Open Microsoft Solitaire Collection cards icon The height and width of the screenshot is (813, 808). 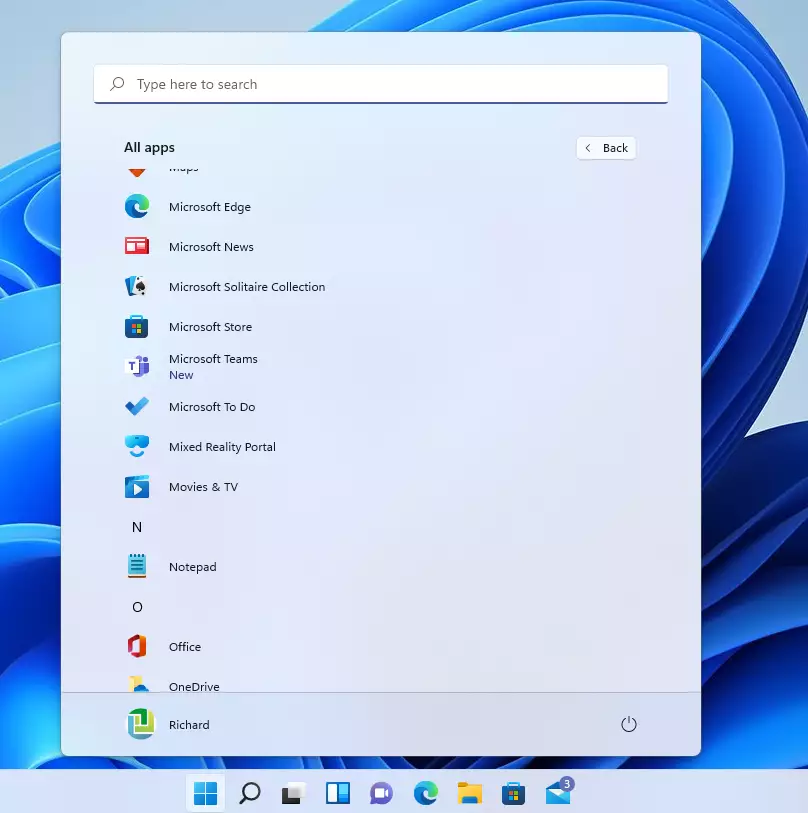[137, 286]
